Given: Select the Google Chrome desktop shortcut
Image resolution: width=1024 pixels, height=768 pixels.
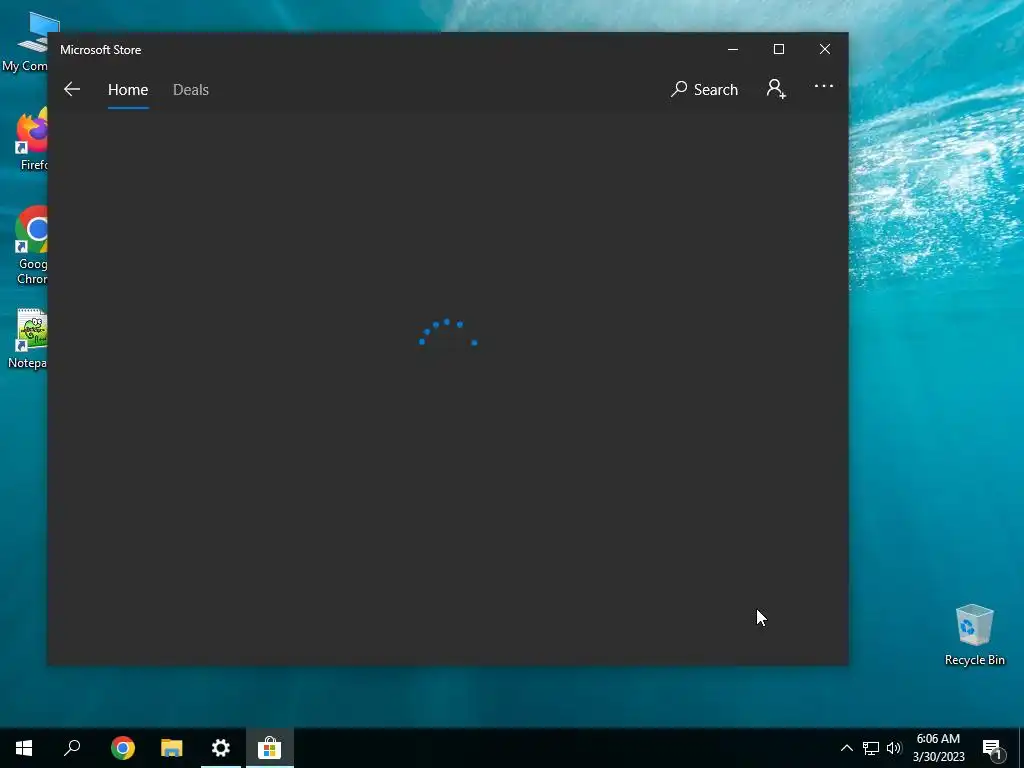Looking at the screenshot, I should [x=31, y=246].
